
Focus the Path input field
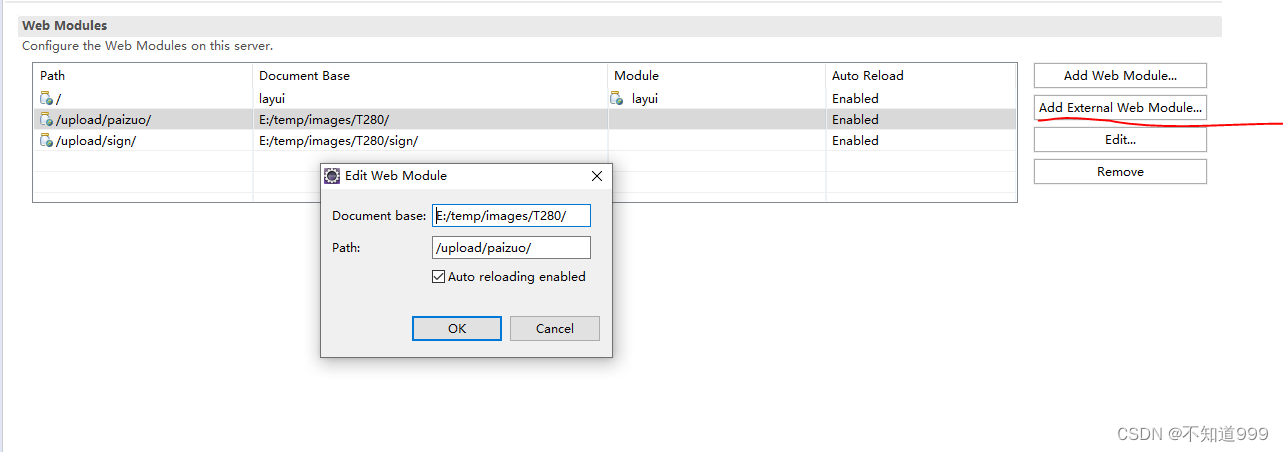click(x=511, y=247)
